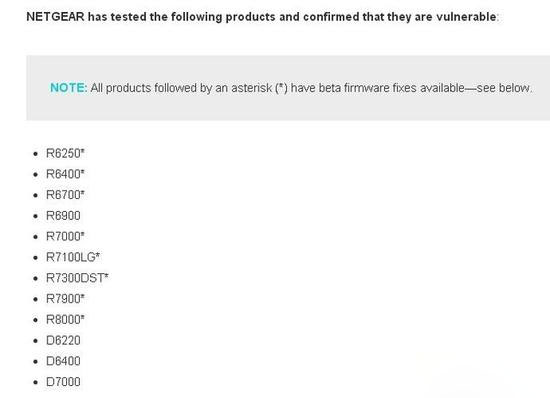
Task: Click the NOTE label in gray box
Action: coord(68,88)
